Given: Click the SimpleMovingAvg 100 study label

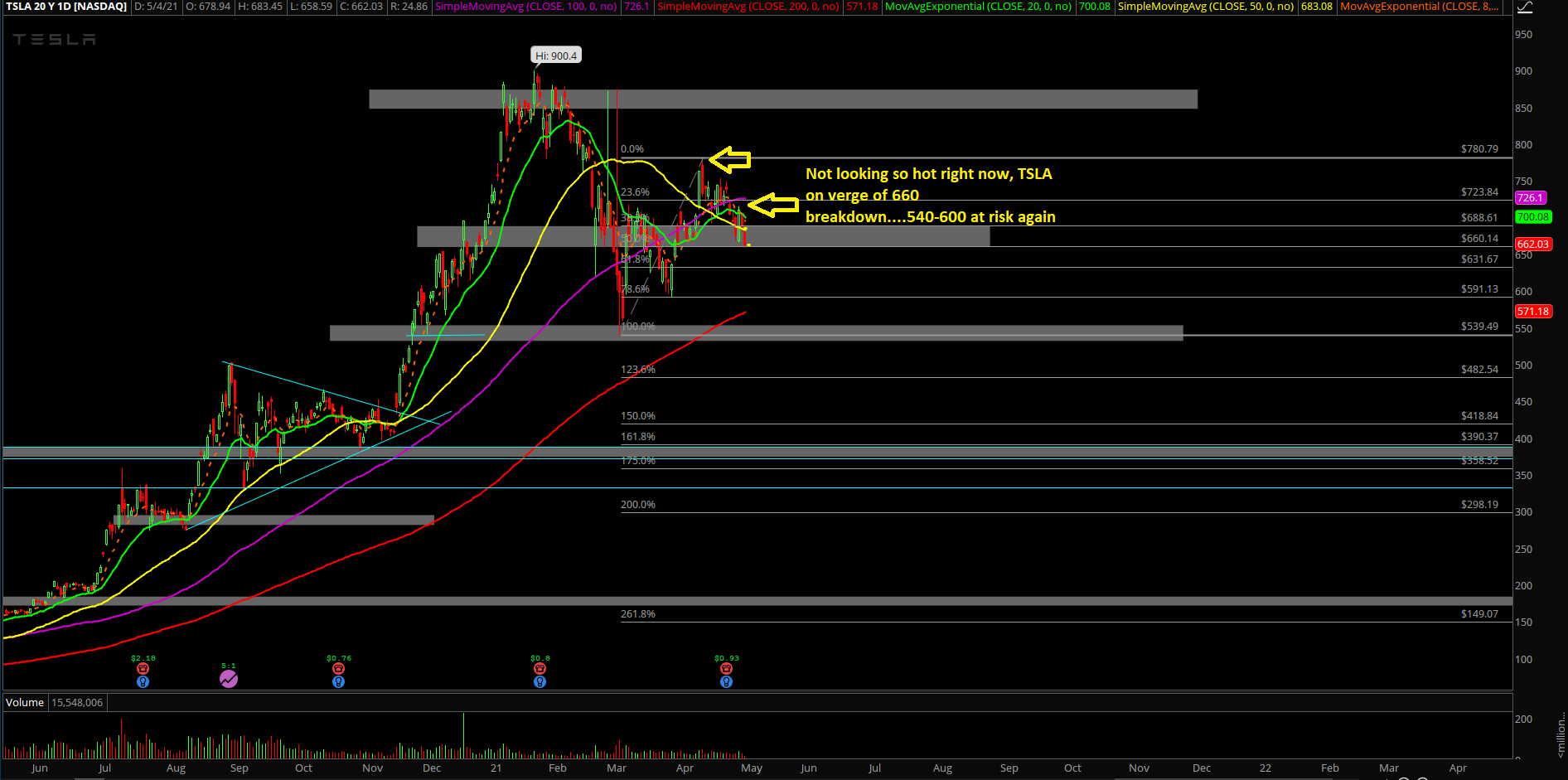Looking at the screenshot, I should coord(525,7).
